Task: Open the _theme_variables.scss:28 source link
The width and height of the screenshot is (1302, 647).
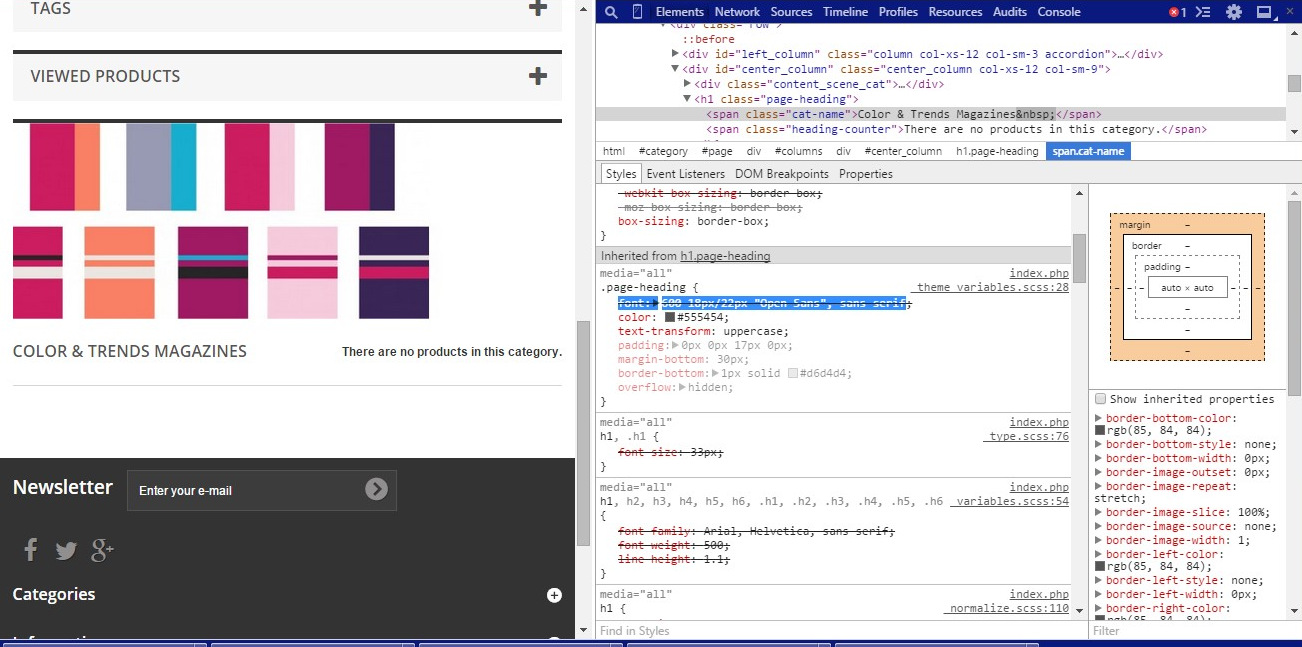Action: [992, 288]
